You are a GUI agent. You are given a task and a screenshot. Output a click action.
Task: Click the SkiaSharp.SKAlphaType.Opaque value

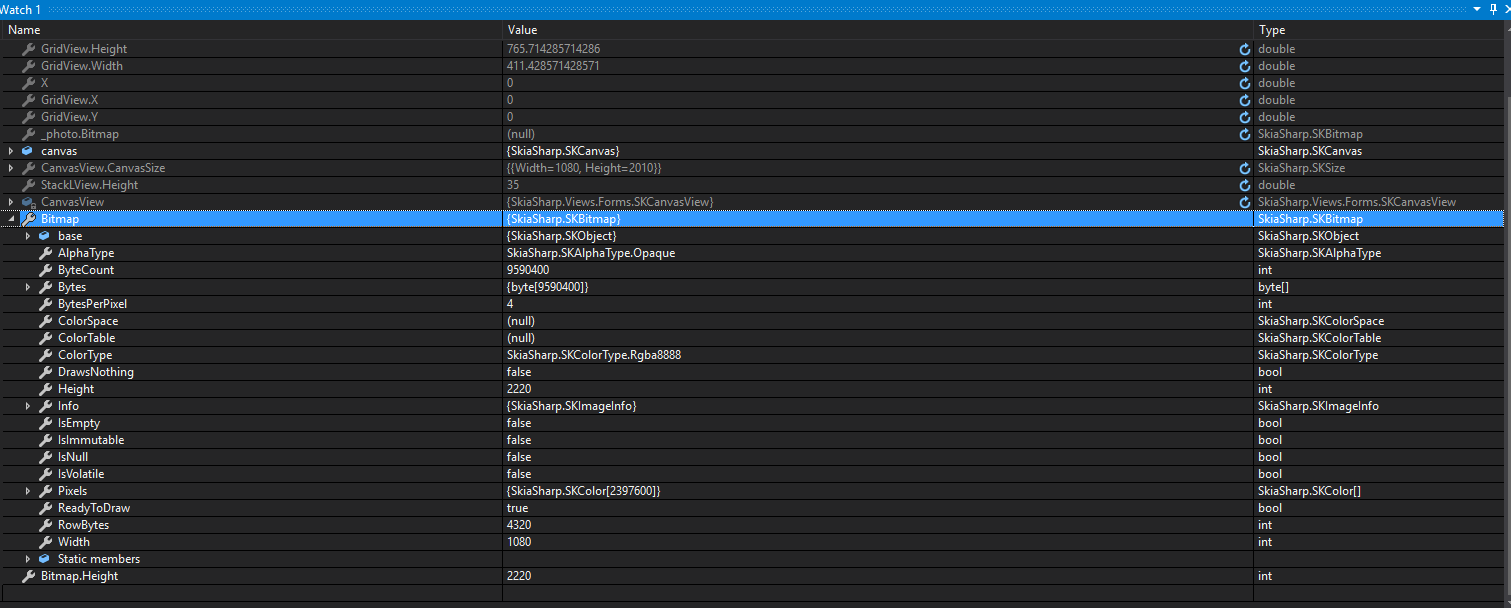[591, 253]
